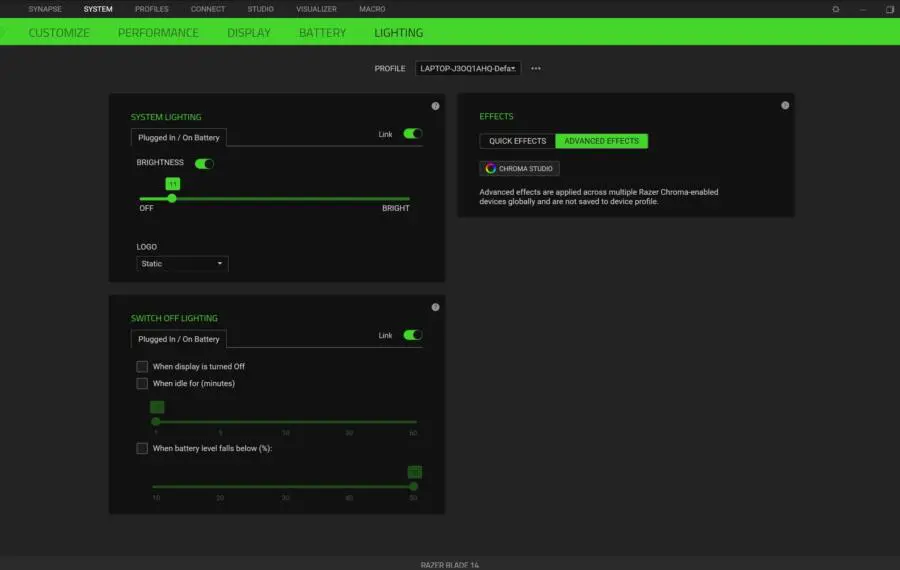This screenshot has width=900, height=570.
Task: Click the LOGO label
Action: tap(146, 247)
